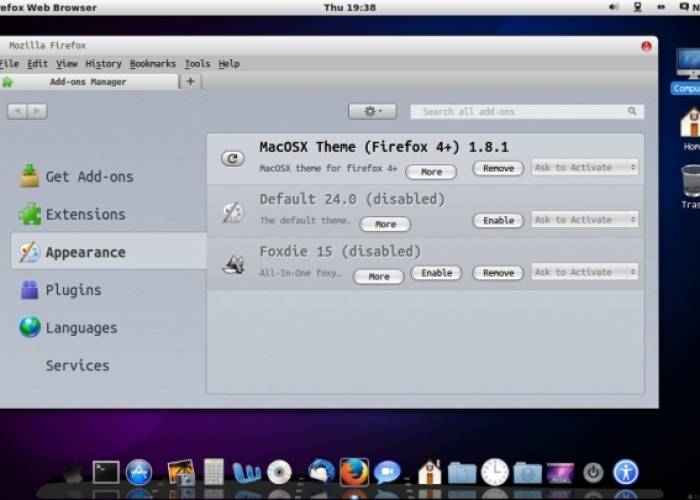Click the Trash desktop icon
This screenshot has width=700, height=500.
tap(691, 187)
